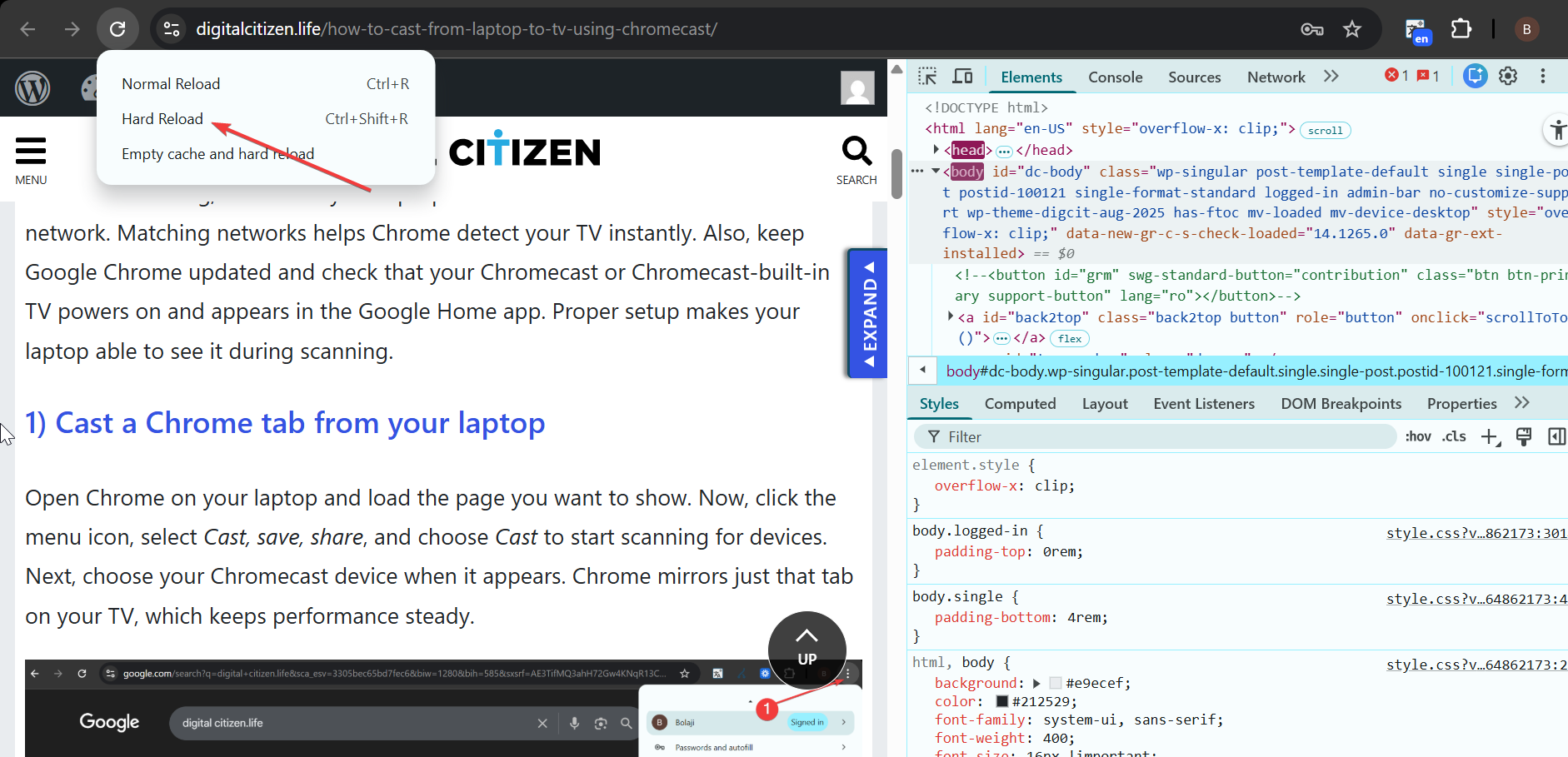The width and height of the screenshot is (1568, 757).
Task: Open the #212529 color swatch
Action: coord(1002,702)
